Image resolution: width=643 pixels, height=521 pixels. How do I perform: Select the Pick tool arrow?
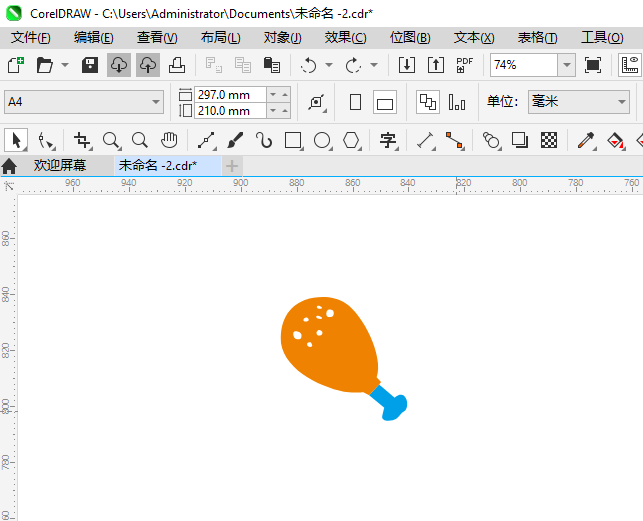tap(16, 140)
